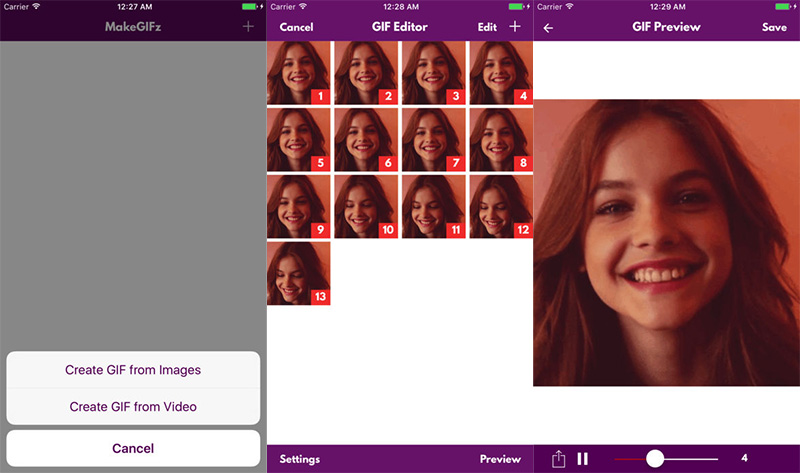Select frame thumbnail number 13
The image size is (800, 473).
click(298, 273)
